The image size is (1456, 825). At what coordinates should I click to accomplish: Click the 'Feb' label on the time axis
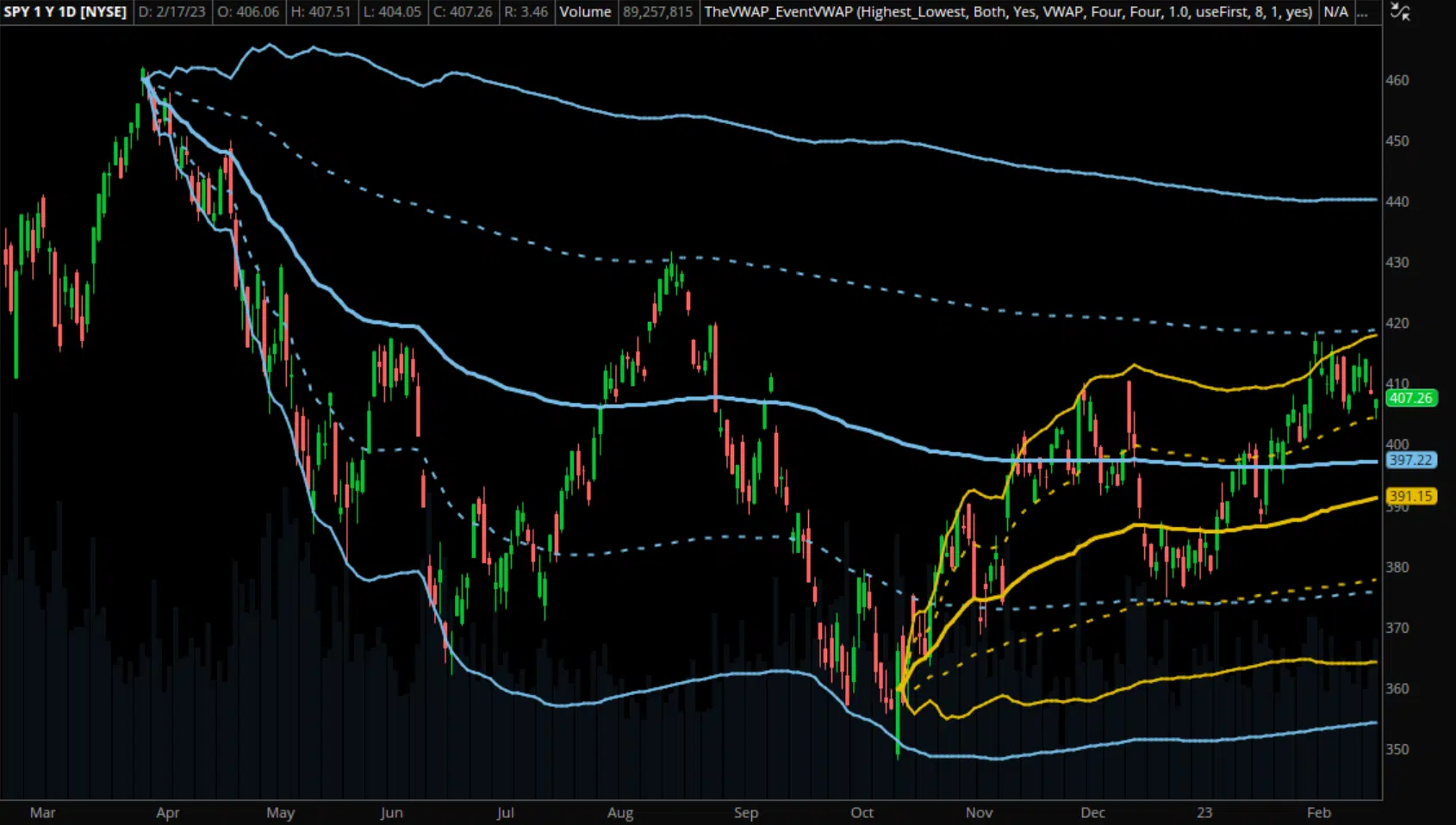(1319, 813)
